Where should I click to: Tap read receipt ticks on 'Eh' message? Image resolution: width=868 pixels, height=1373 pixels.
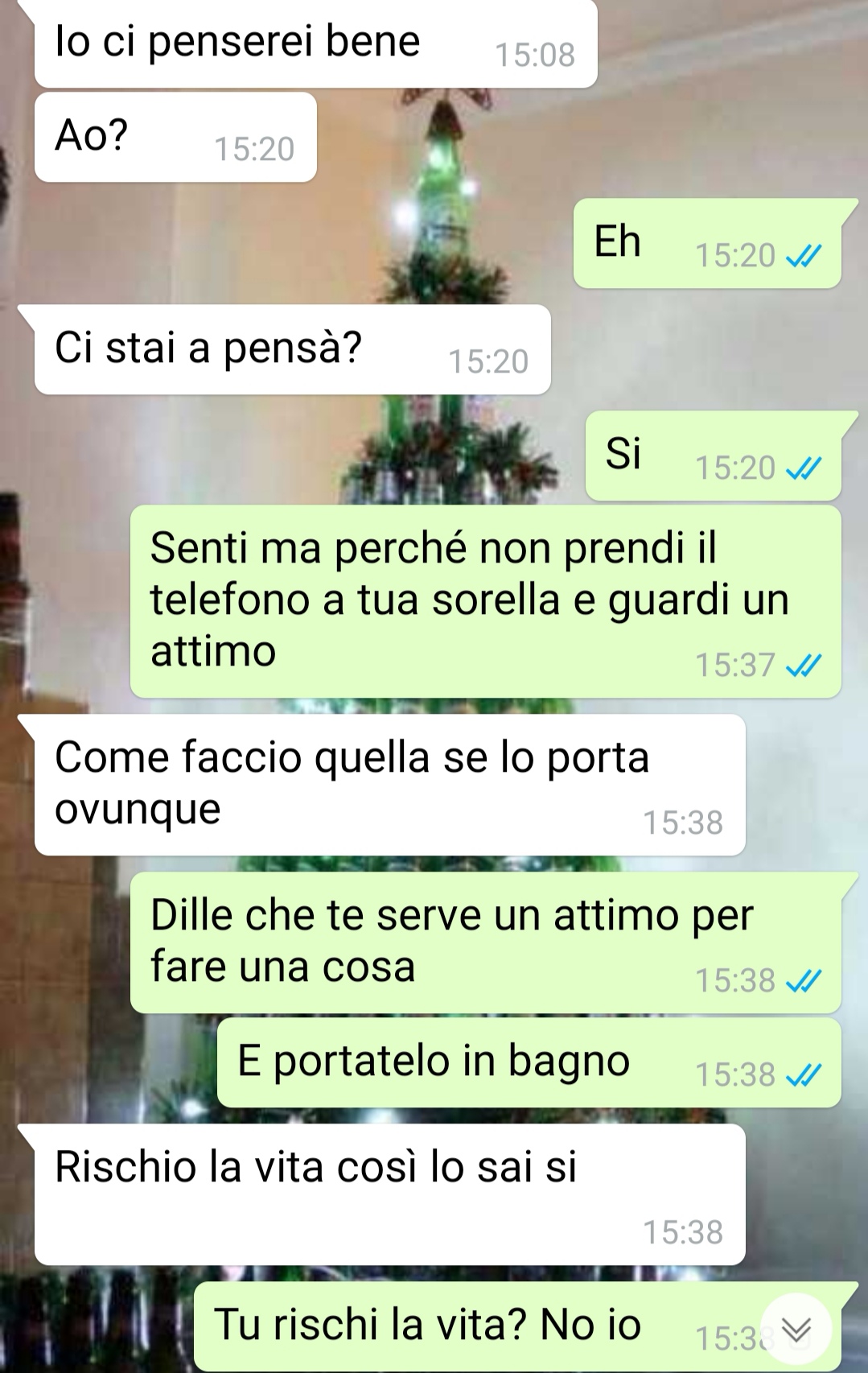coord(804,256)
